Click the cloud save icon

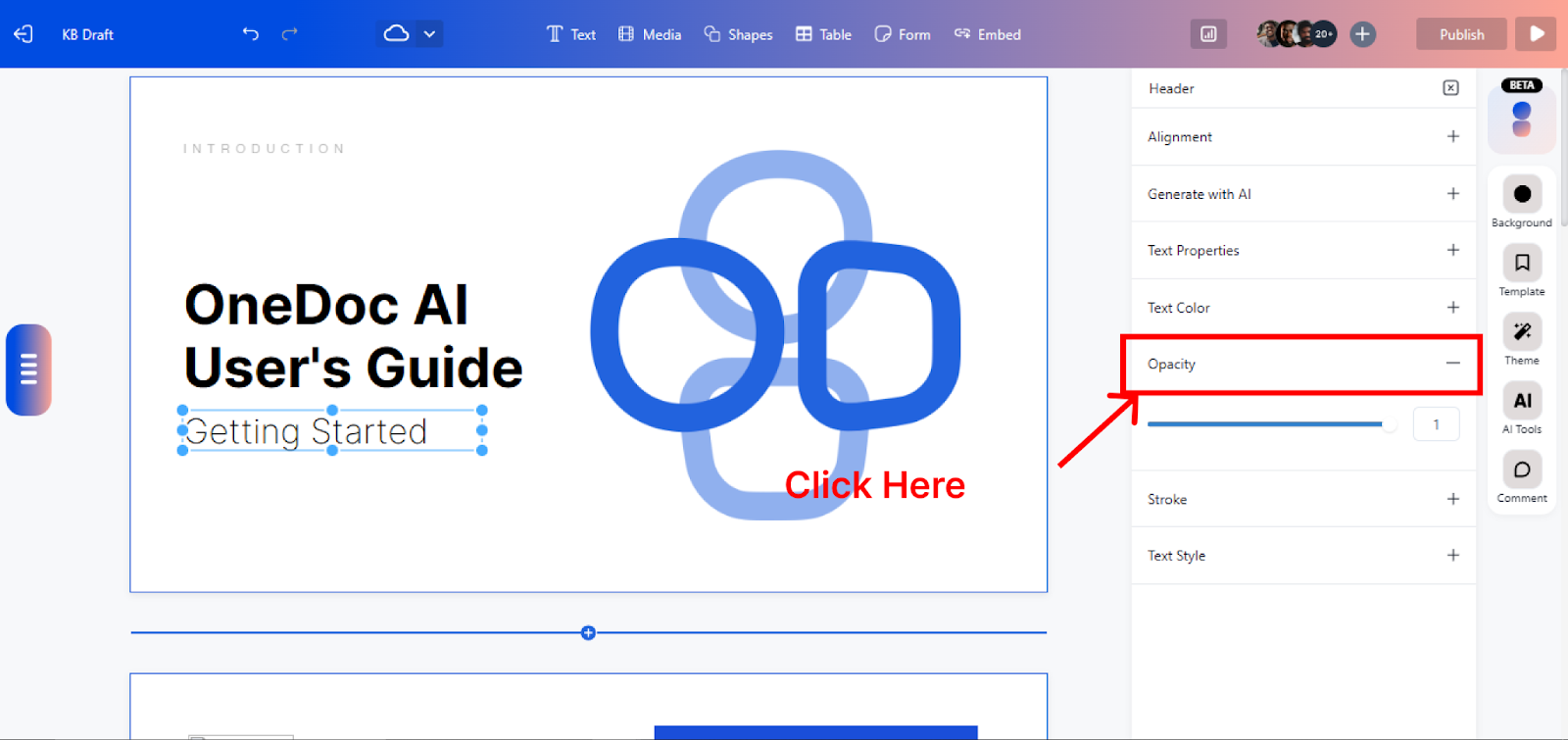tap(396, 33)
